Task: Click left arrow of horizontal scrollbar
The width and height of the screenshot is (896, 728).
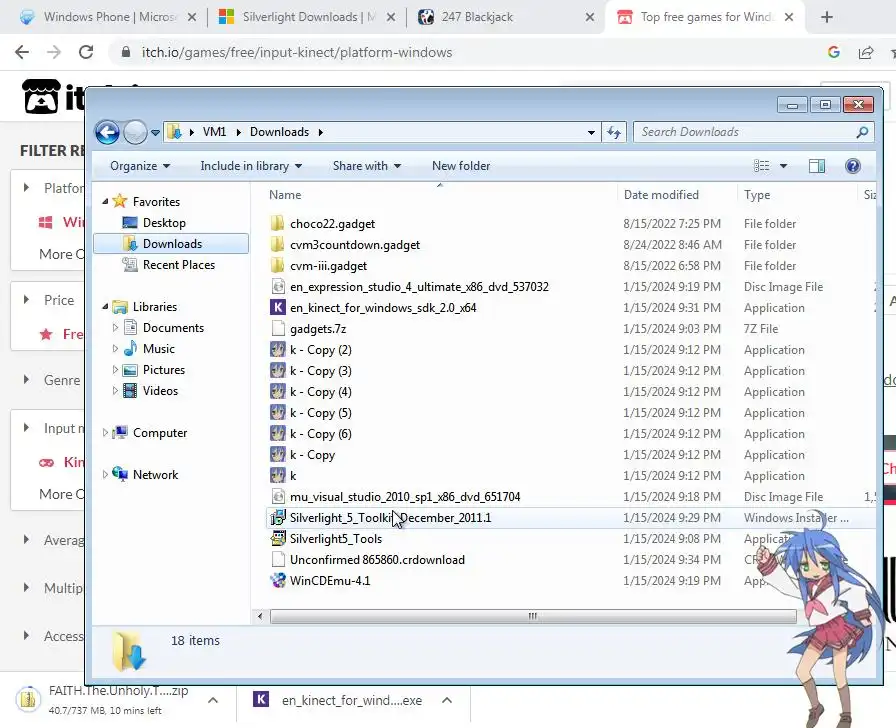Action: pyautogui.click(x=261, y=617)
